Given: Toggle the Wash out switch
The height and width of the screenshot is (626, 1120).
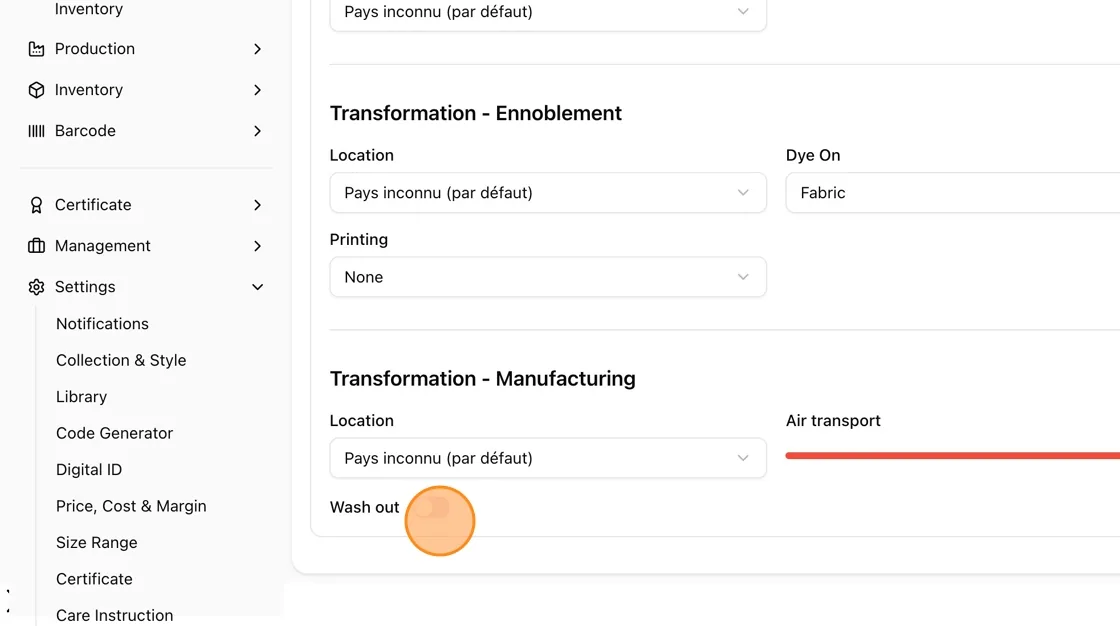Looking at the screenshot, I should (432, 507).
